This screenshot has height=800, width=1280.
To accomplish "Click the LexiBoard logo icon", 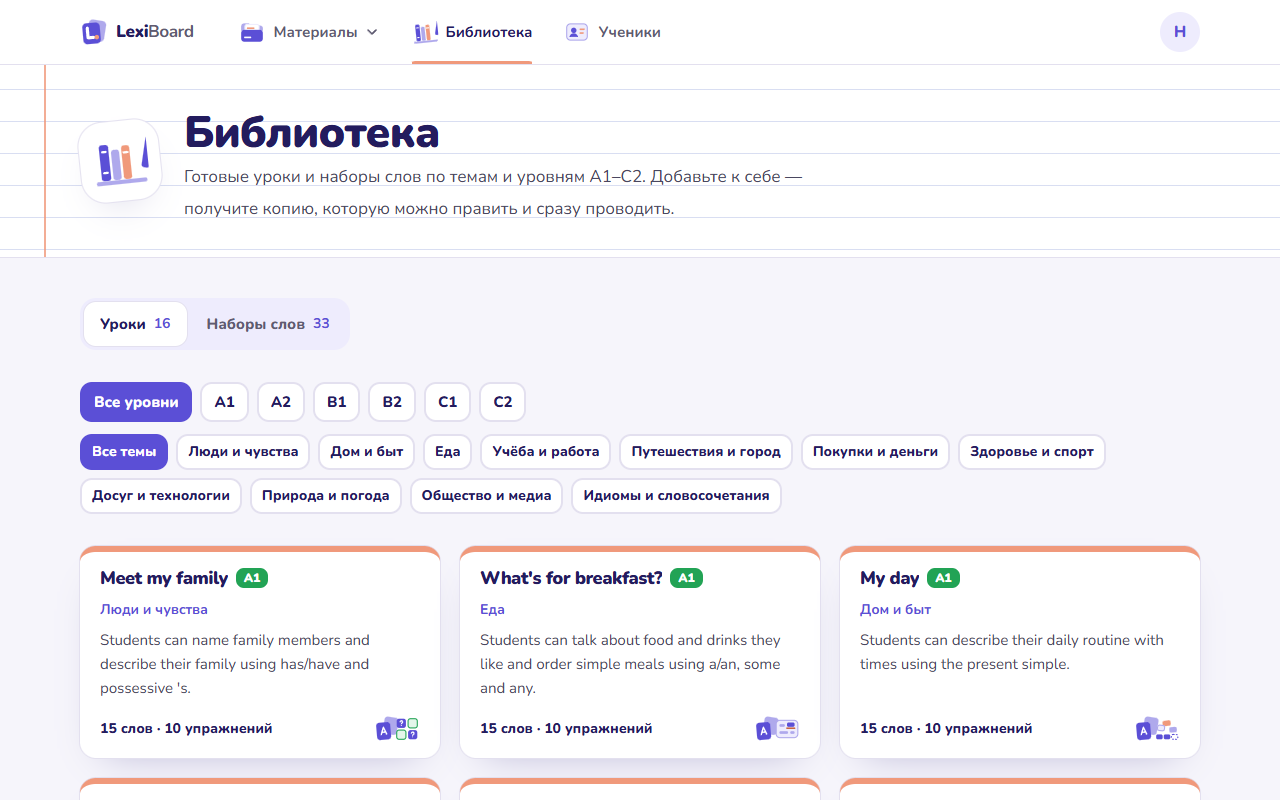I will (x=93, y=32).
